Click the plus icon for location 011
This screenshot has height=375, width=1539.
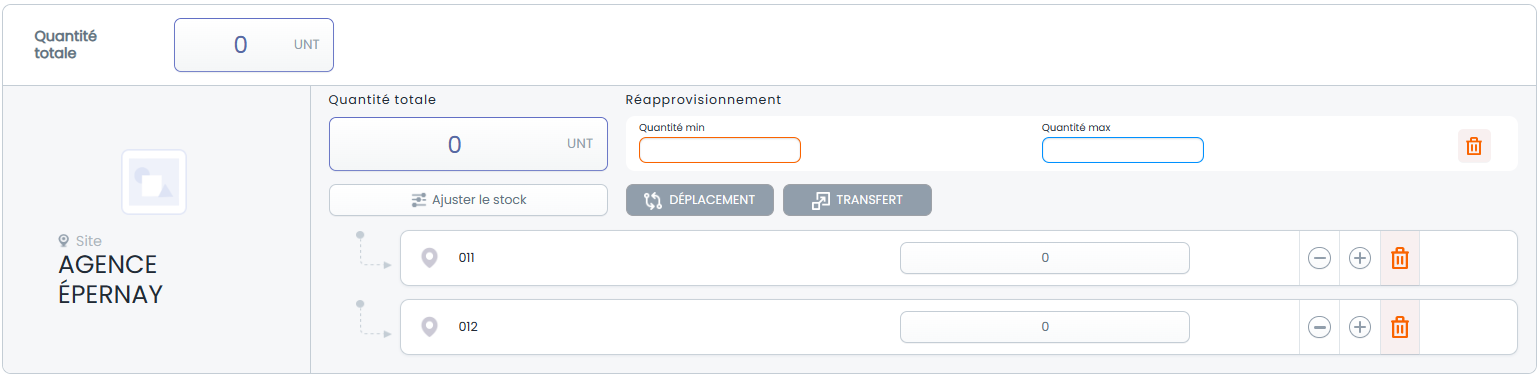click(x=1359, y=258)
